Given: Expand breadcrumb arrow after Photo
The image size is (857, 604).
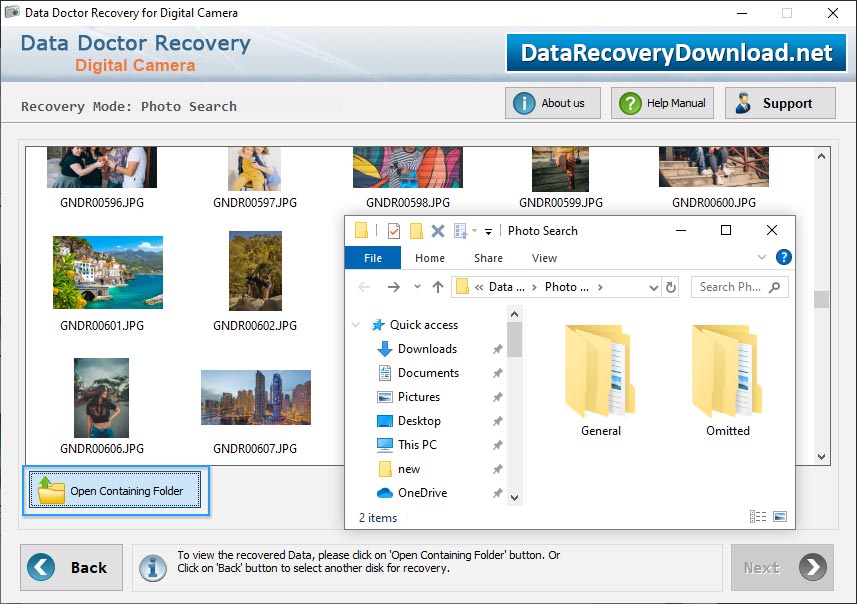Looking at the screenshot, I should [600, 287].
